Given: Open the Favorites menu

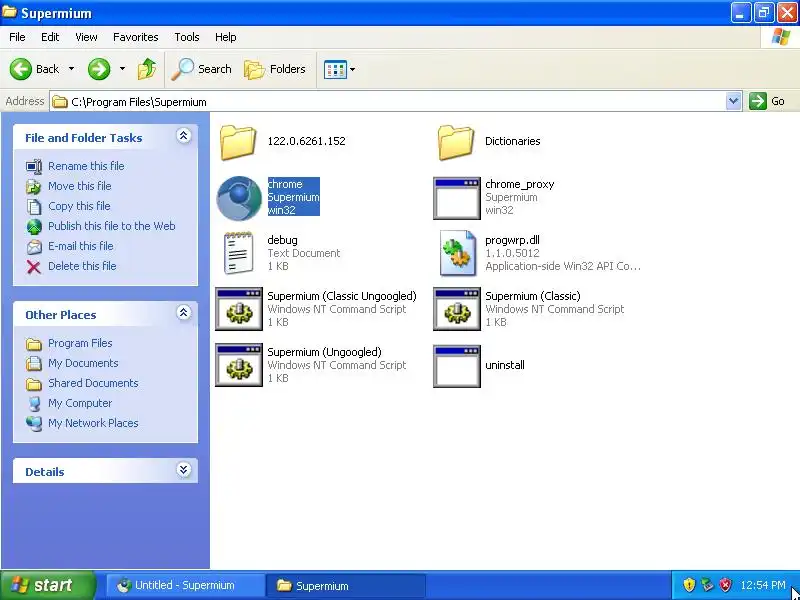Looking at the screenshot, I should pyautogui.click(x=136, y=37).
